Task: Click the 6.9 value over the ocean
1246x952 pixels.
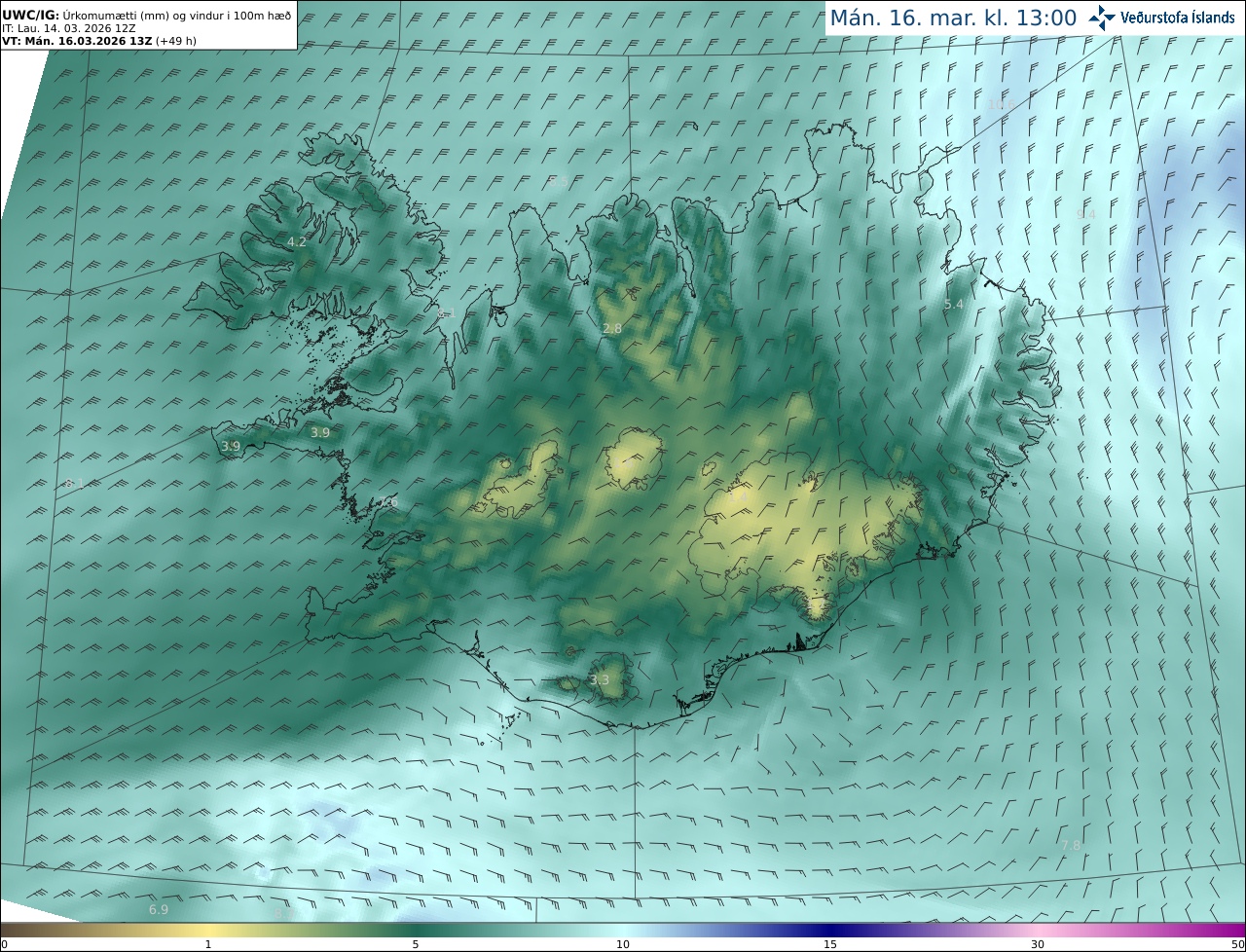Action: coord(159,909)
